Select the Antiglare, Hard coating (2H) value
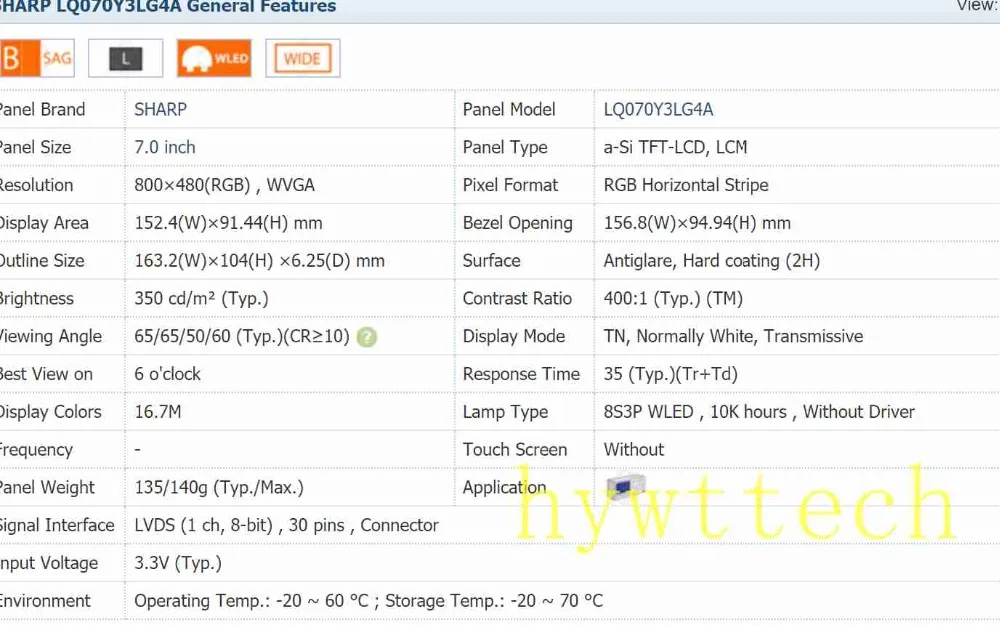This screenshot has width=1000, height=625. [712, 261]
